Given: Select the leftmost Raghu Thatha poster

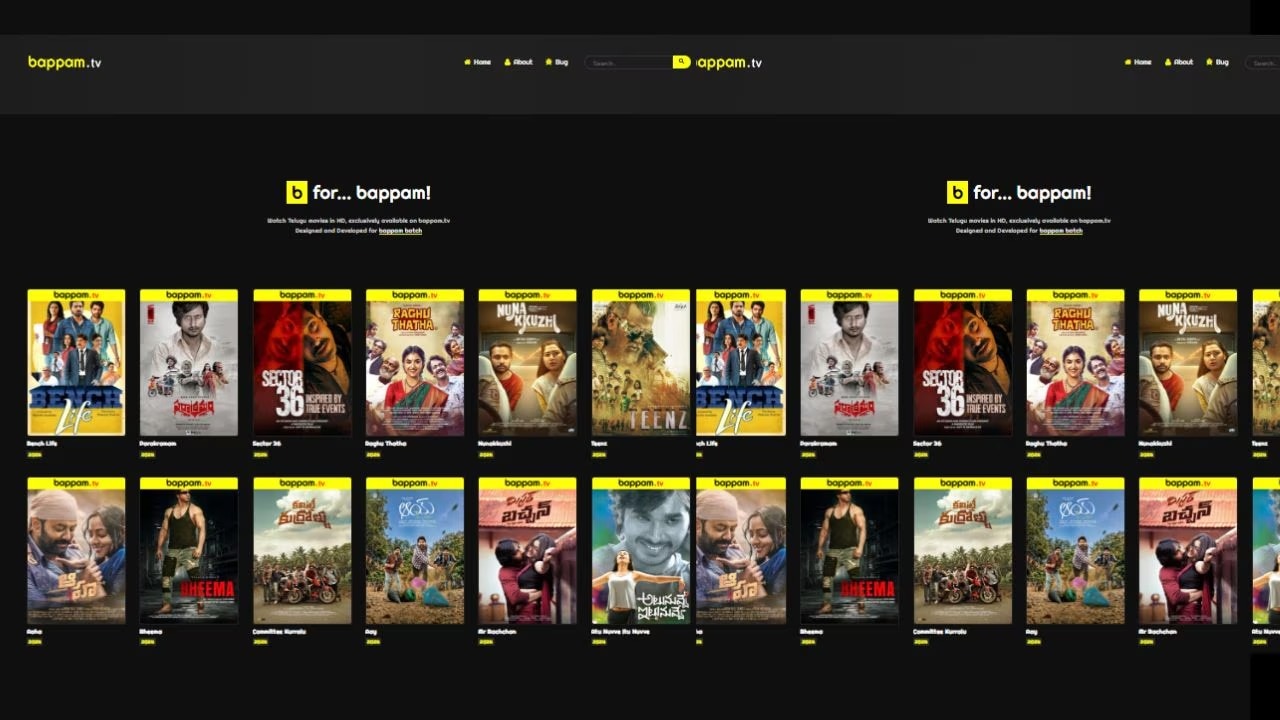Looking at the screenshot, I should coord(415,363).
